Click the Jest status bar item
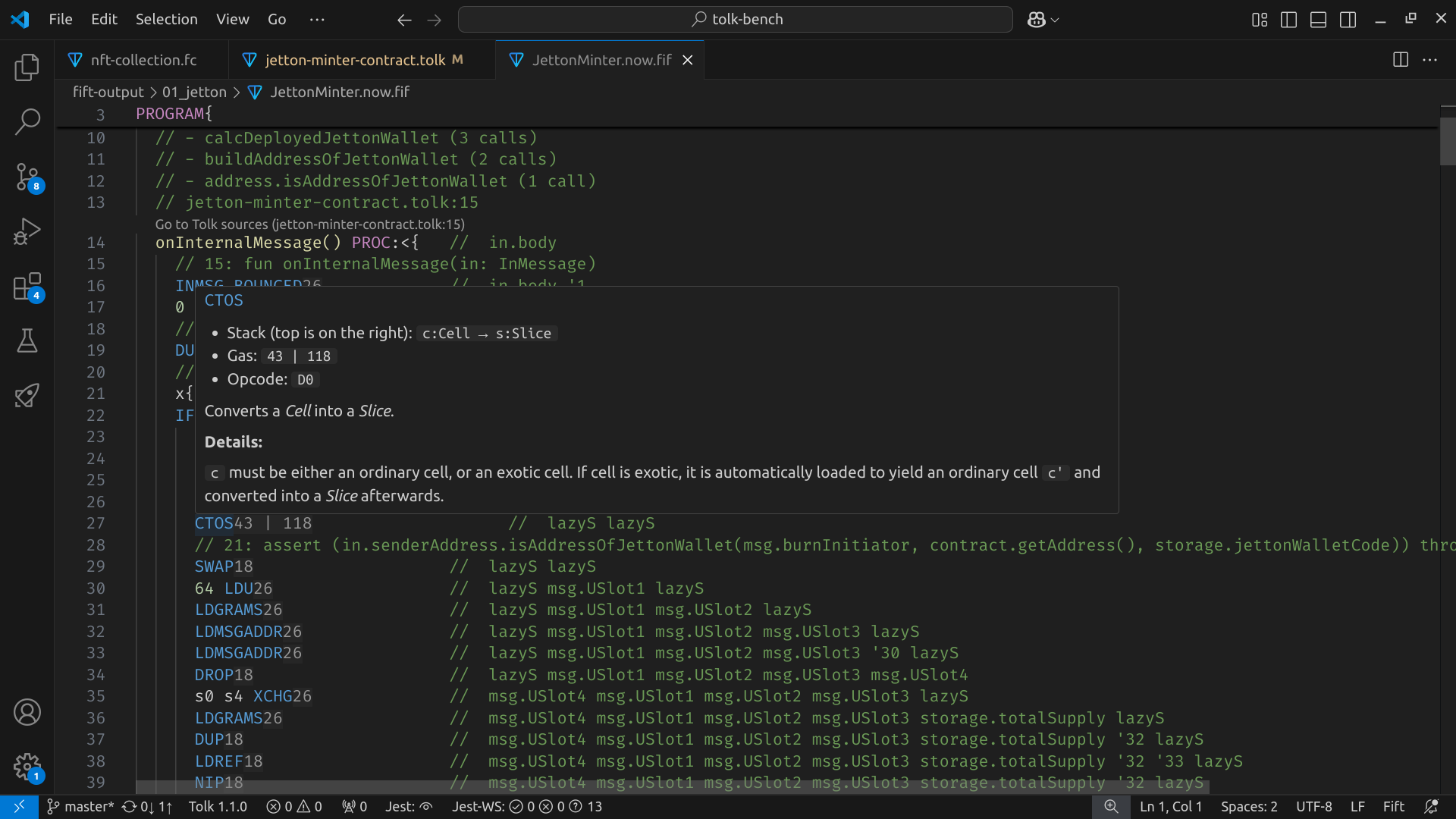The height and width of the screenshot is (819, 1456). tap(409, 807)
